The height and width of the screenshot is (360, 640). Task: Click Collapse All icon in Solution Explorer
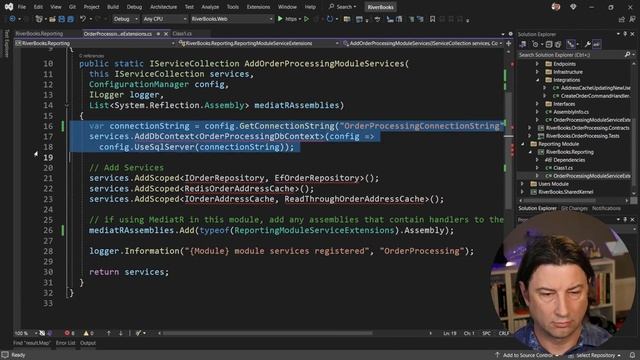coord(549,44)
